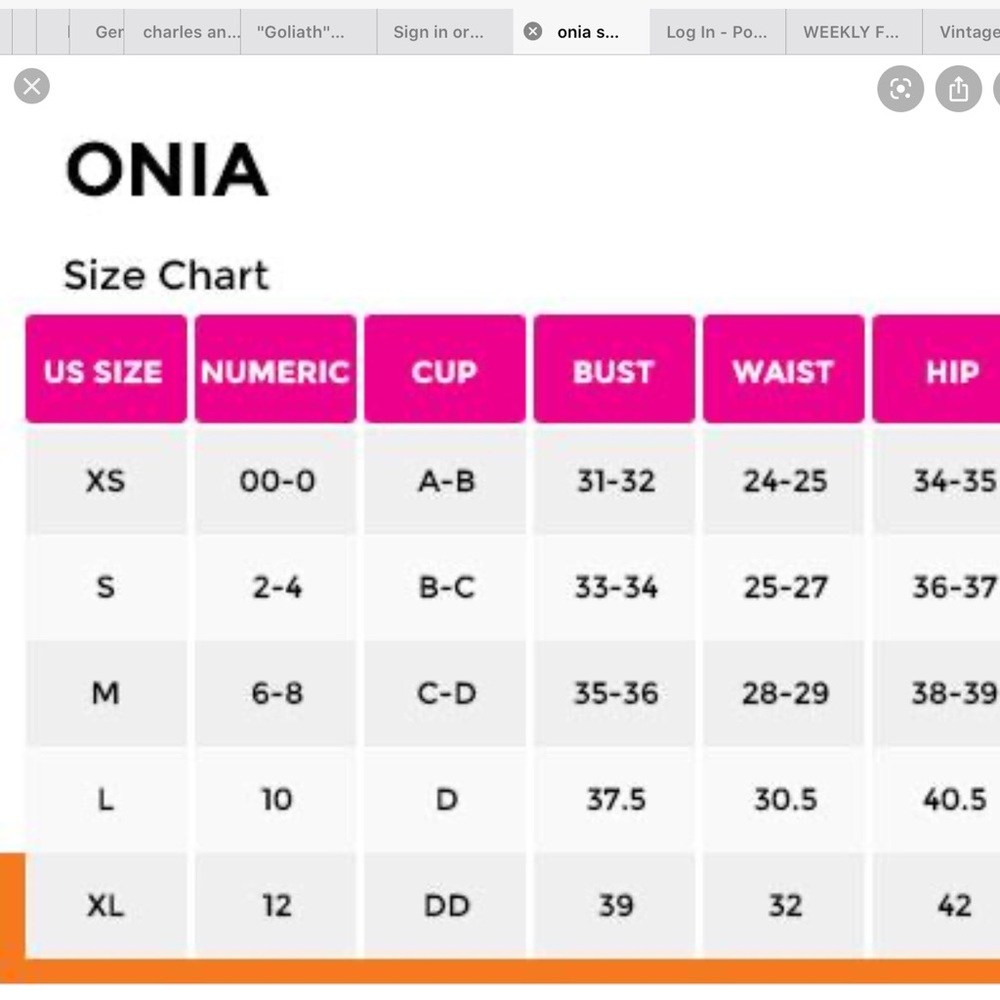Switch to the charles an... tab
This screenshot has width=1000, height=1000.
(183, 32)
